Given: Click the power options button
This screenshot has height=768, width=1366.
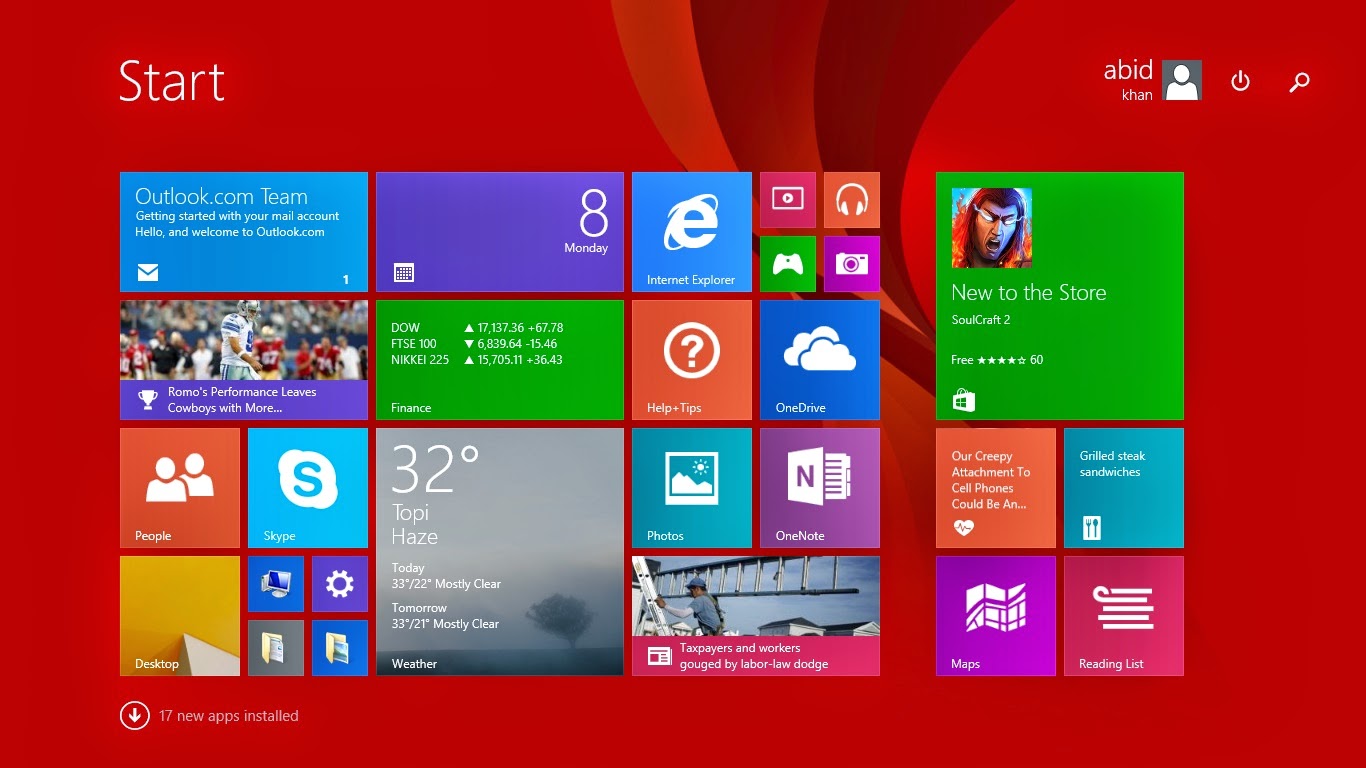Looking at the screenshot, I should pos(1240,81).
